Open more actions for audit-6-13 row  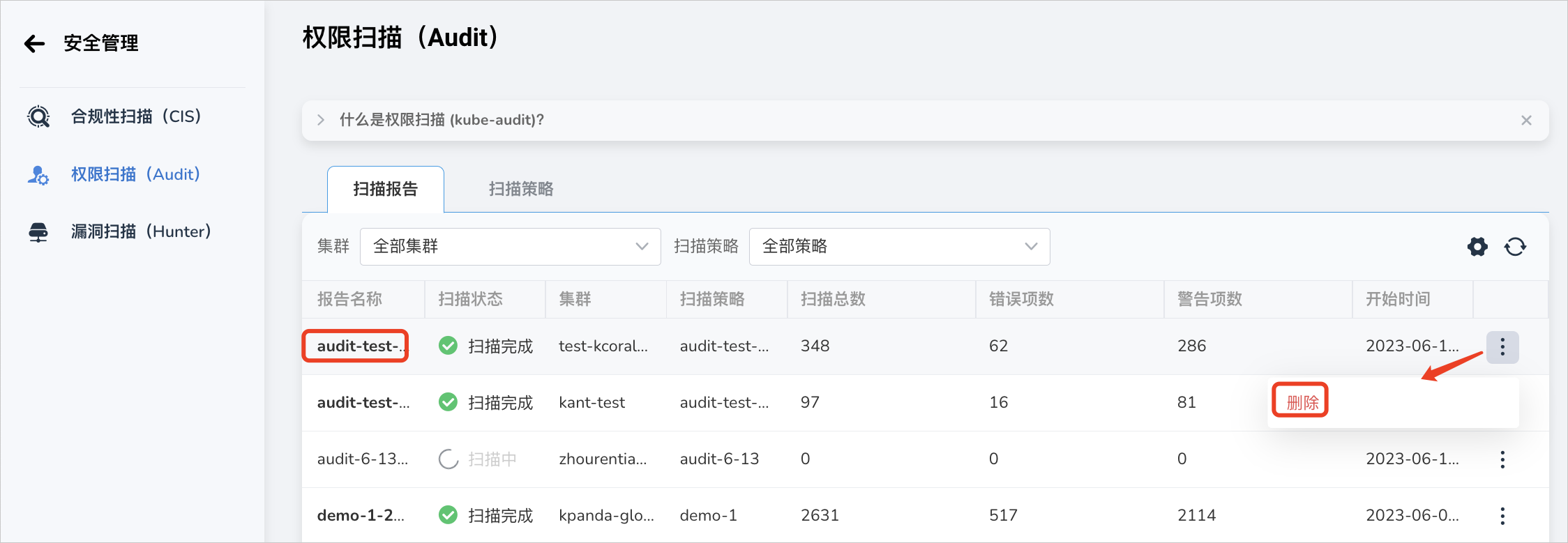1502,459
